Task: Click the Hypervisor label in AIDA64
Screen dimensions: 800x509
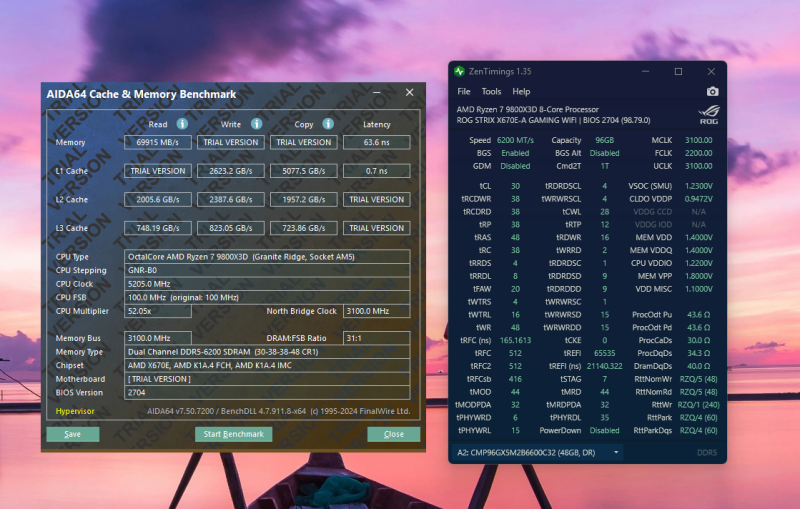Action: (75, 411)
